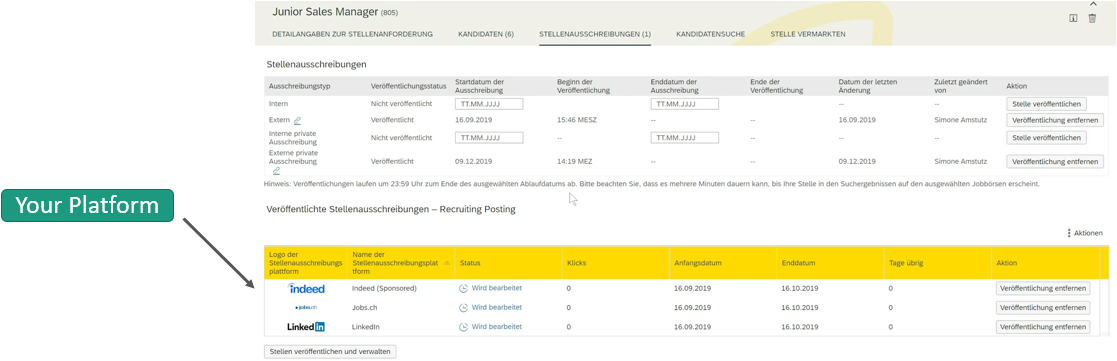The width and height of the screenshot is (1117, 361).
Task: Click pencil icon under Externe private Ausschreibung
Action: coord(276,170)
